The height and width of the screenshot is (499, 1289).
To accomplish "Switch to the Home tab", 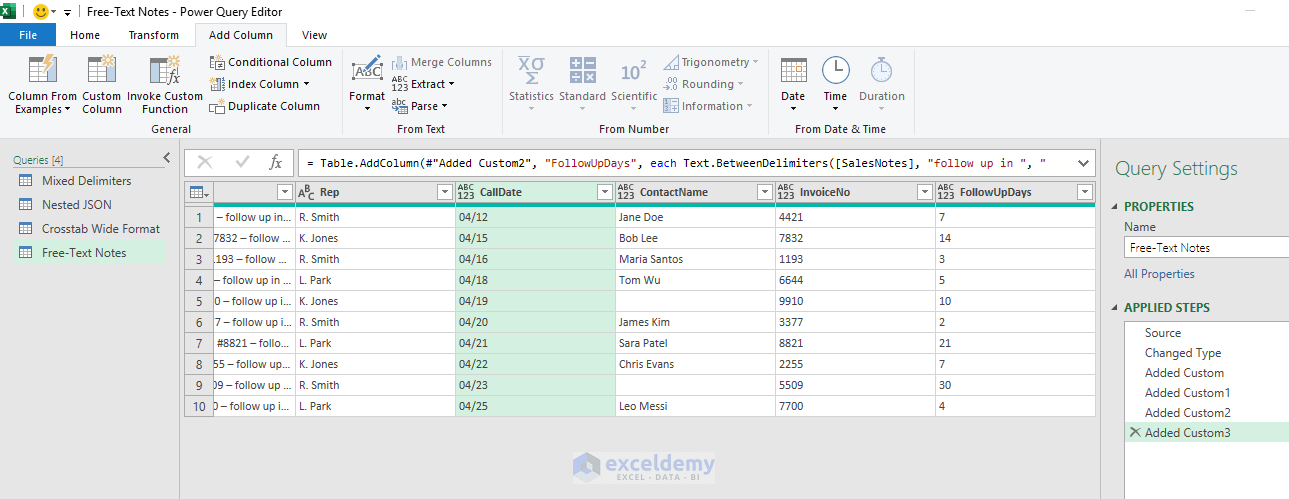I will pos(85,35).
